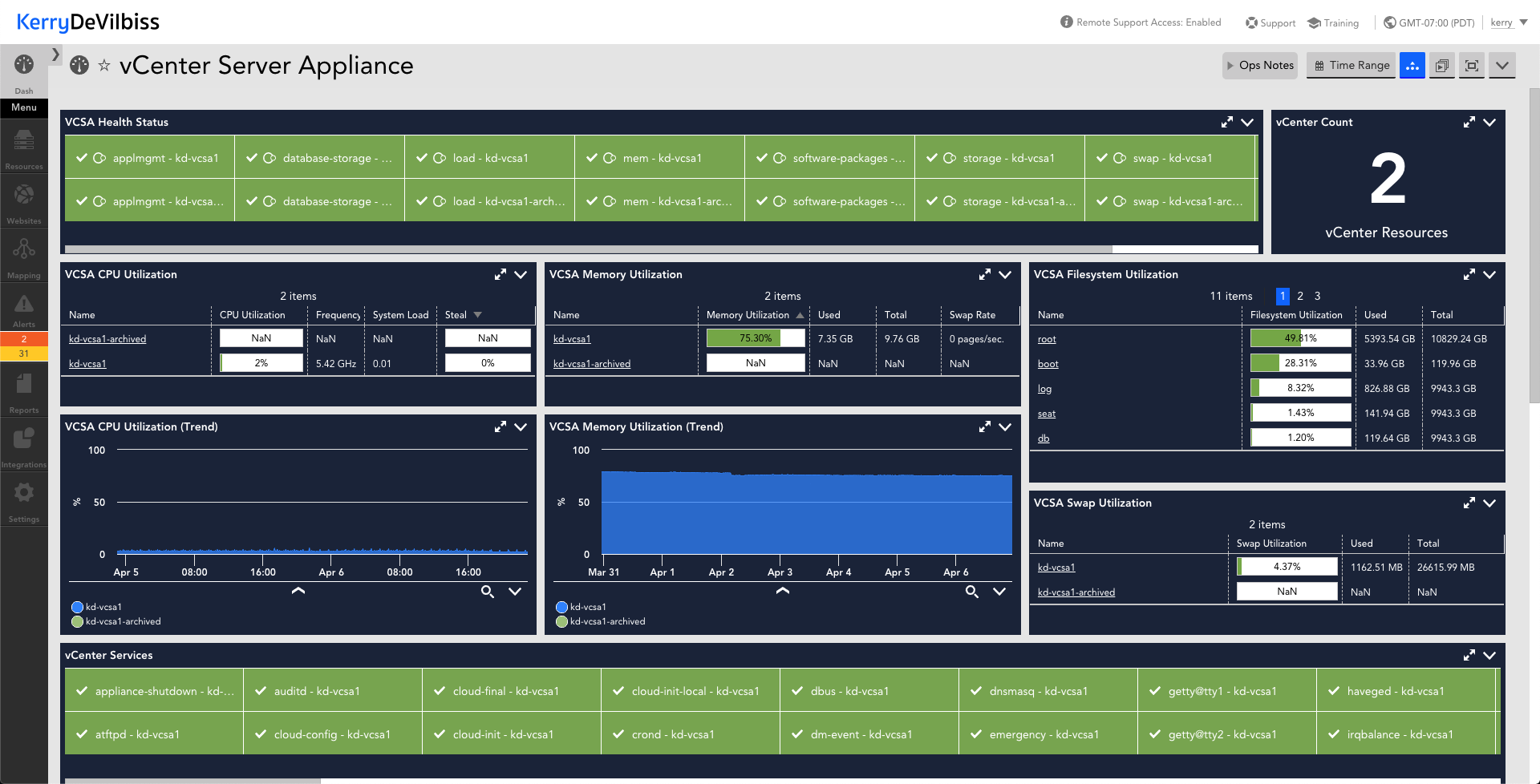
Task: Open Websites in the left sidebar
Action: pos(24,203)
